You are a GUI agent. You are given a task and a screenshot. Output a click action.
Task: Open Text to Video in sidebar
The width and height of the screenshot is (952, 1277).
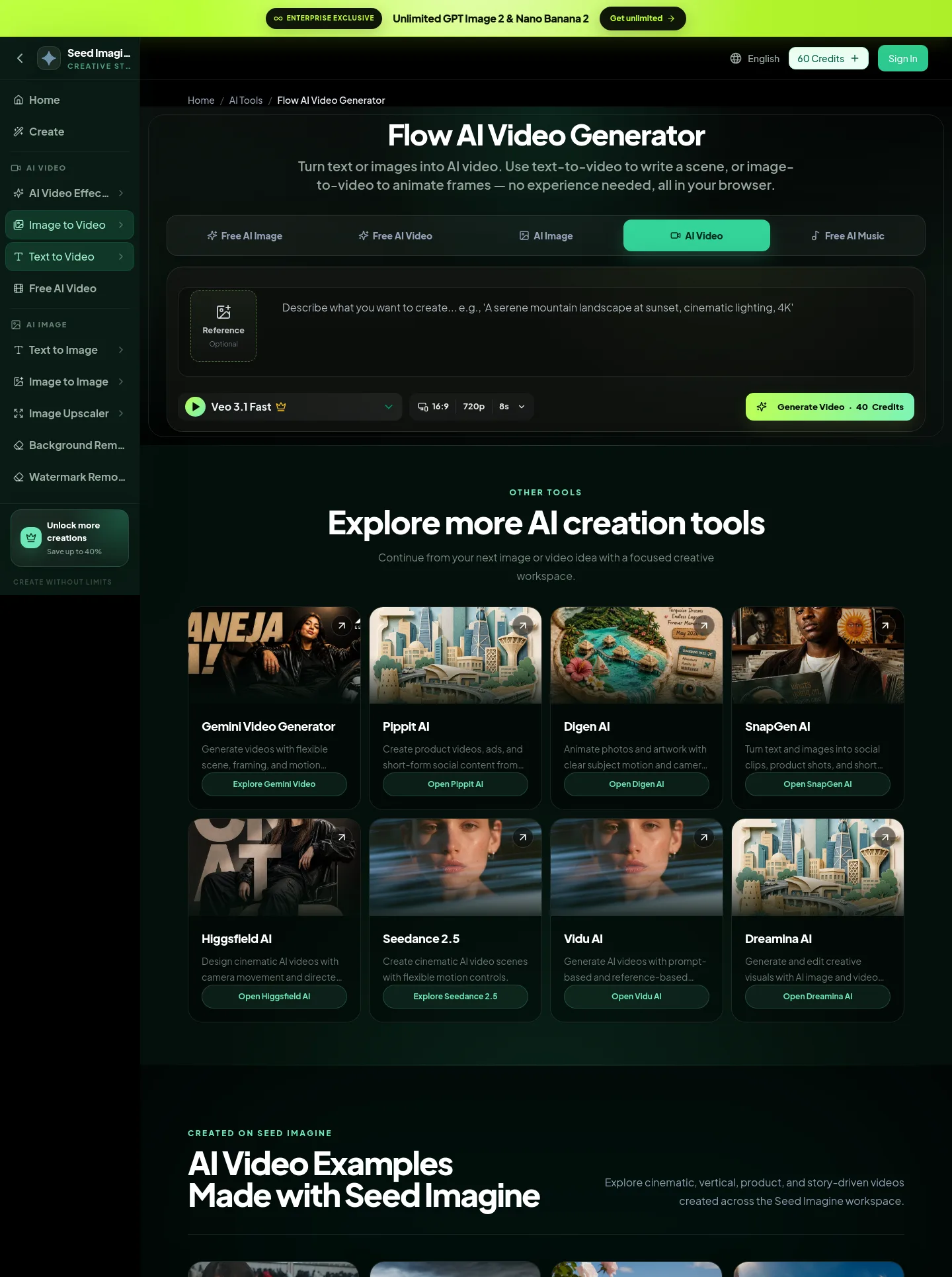pyautogui.click(x=69, y=257)
